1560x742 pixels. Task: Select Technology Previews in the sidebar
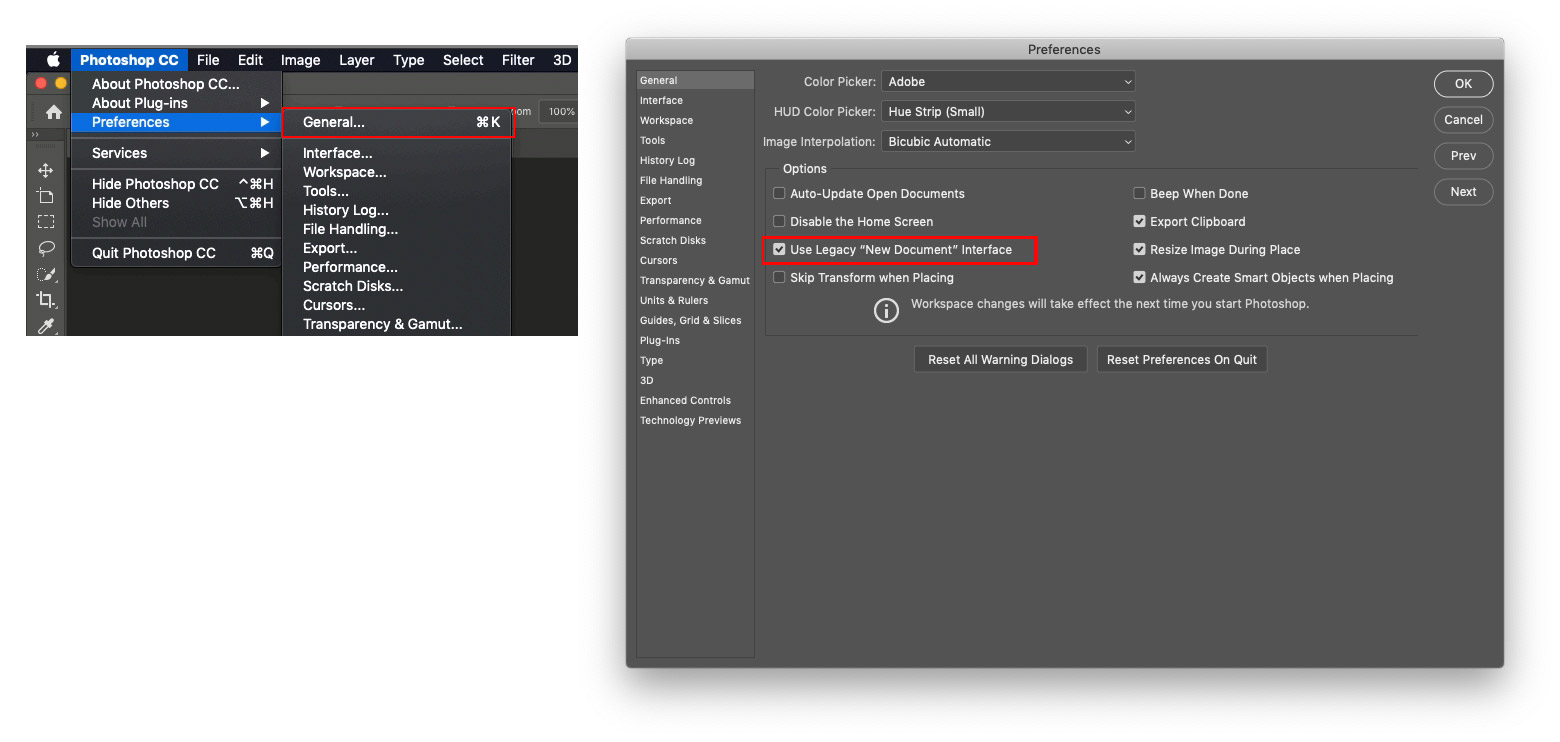pos(695,420)
